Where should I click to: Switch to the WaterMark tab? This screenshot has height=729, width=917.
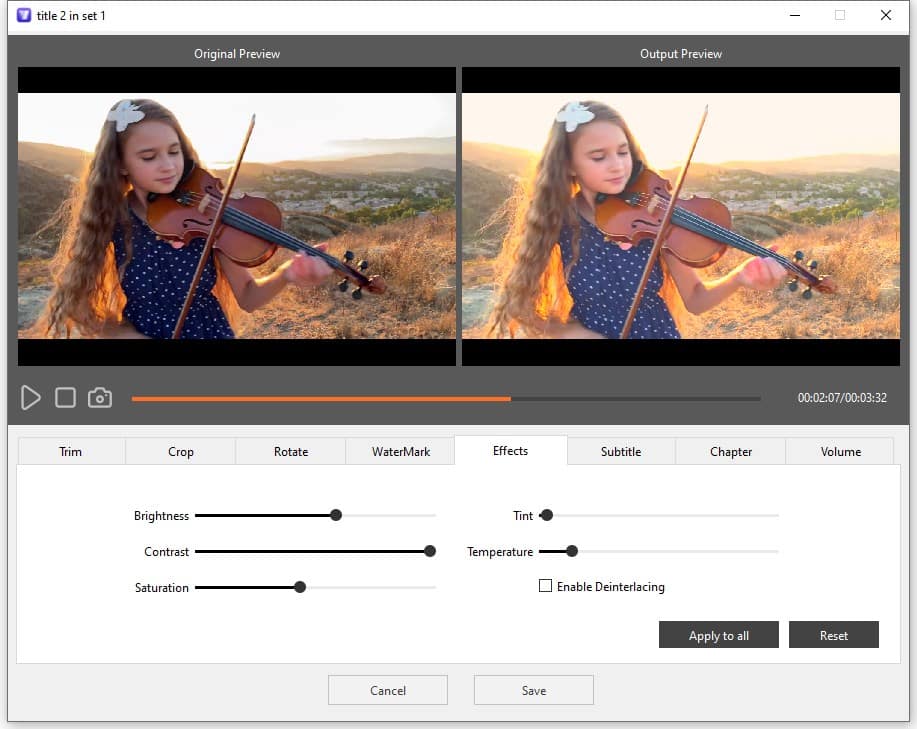399,451
